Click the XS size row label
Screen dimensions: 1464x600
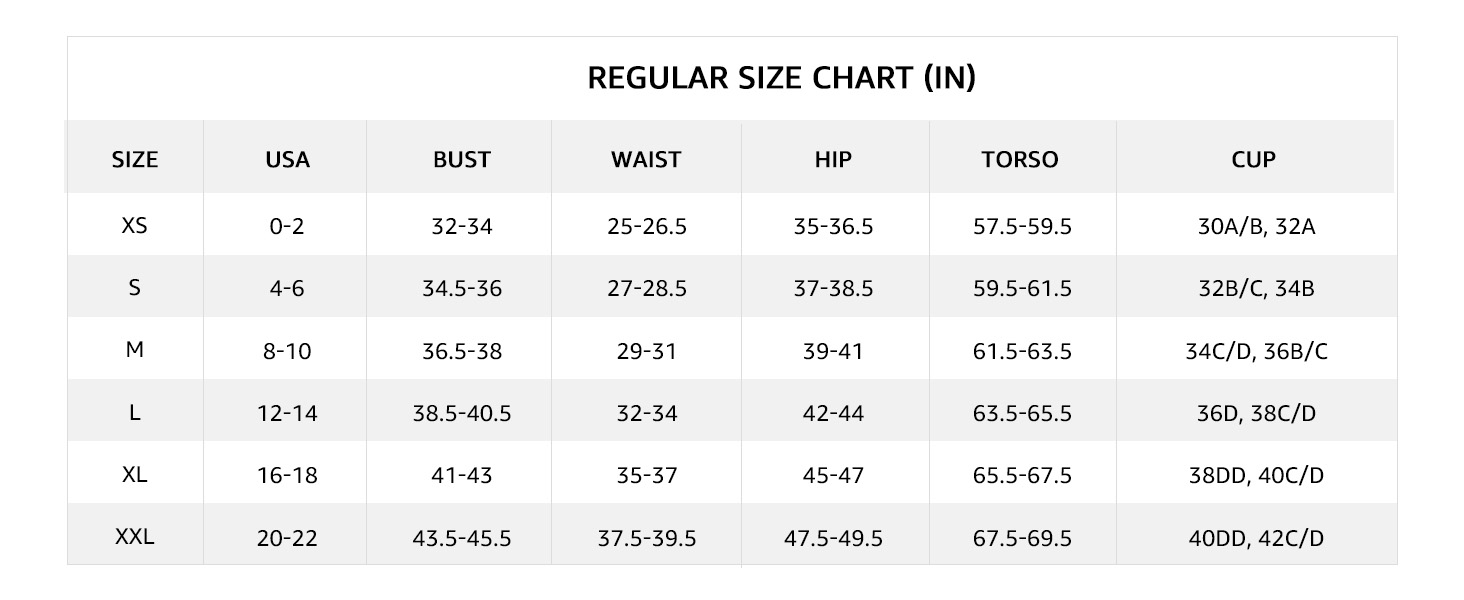(135, 226)
